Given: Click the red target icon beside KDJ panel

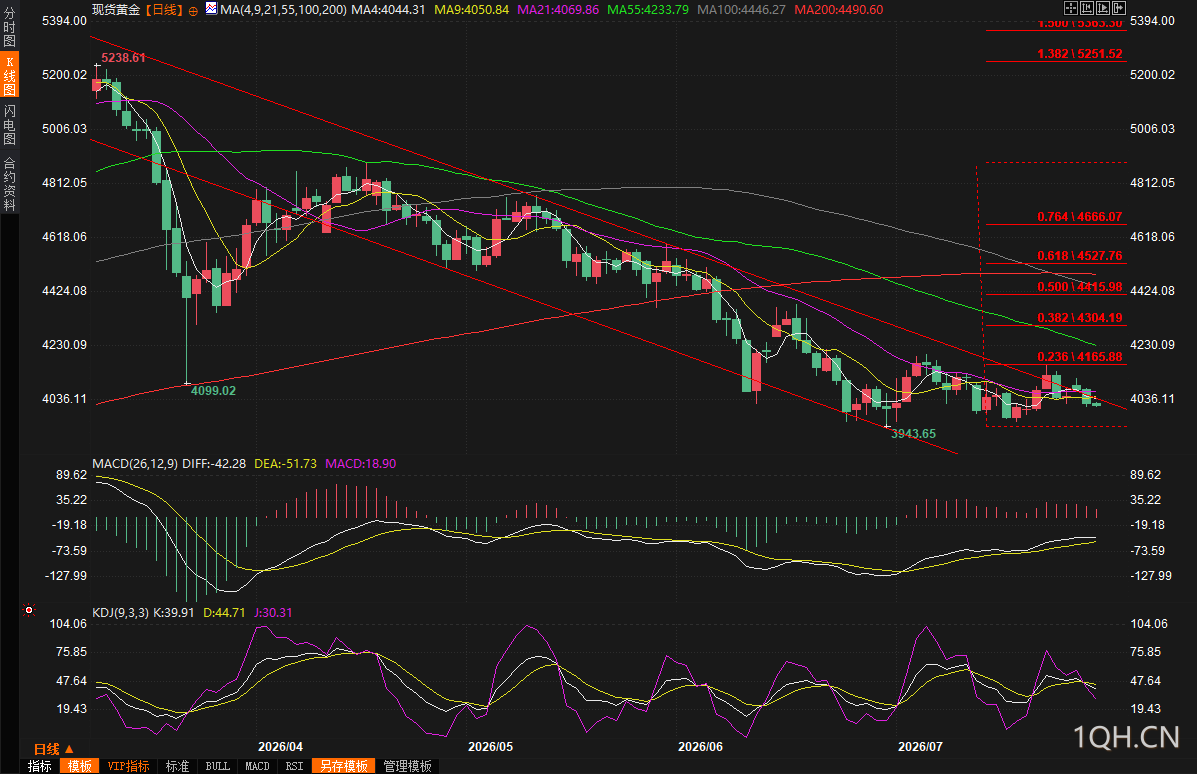Looking at the screenshot, I should pos(29,610).
